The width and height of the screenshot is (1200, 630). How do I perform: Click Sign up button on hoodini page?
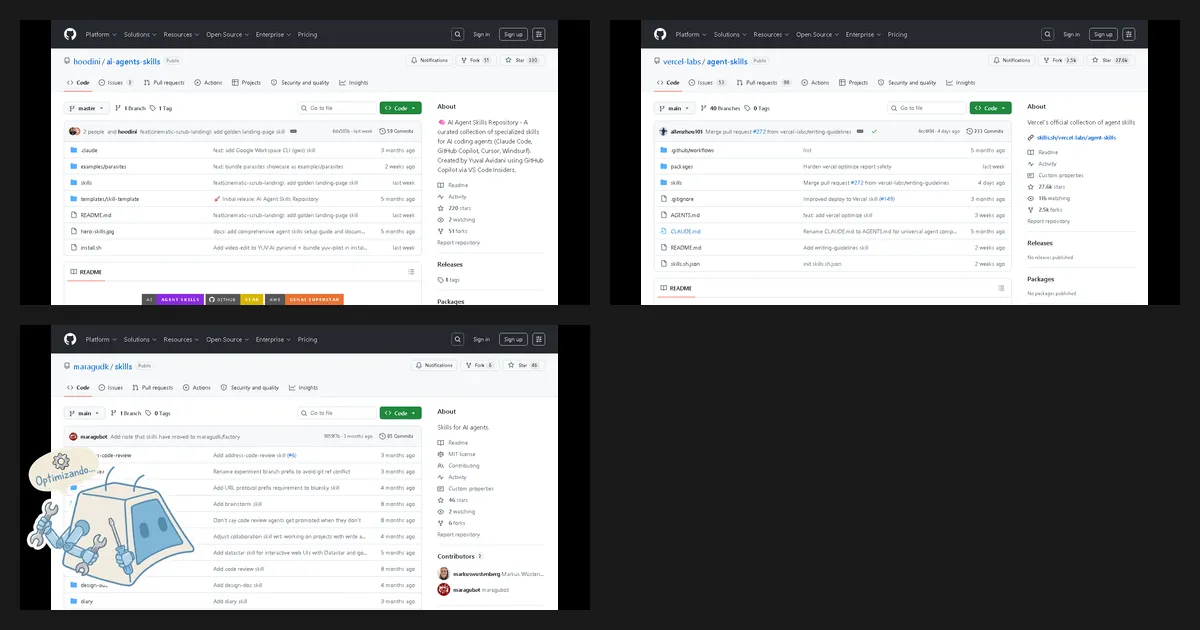pos(513,34)
